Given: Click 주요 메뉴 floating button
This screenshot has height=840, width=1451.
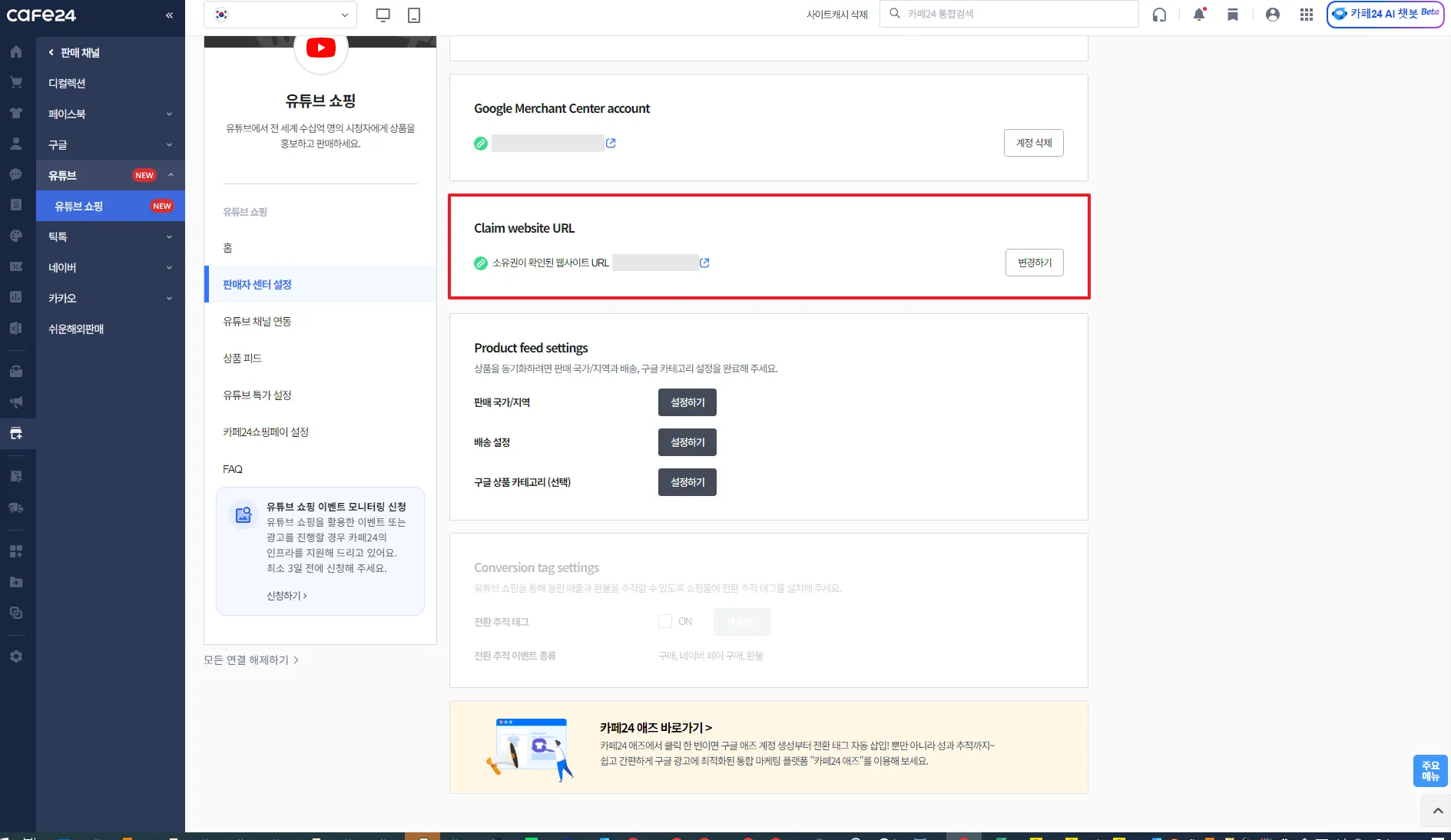Looking at the screenshot, I should [1430, 771].
